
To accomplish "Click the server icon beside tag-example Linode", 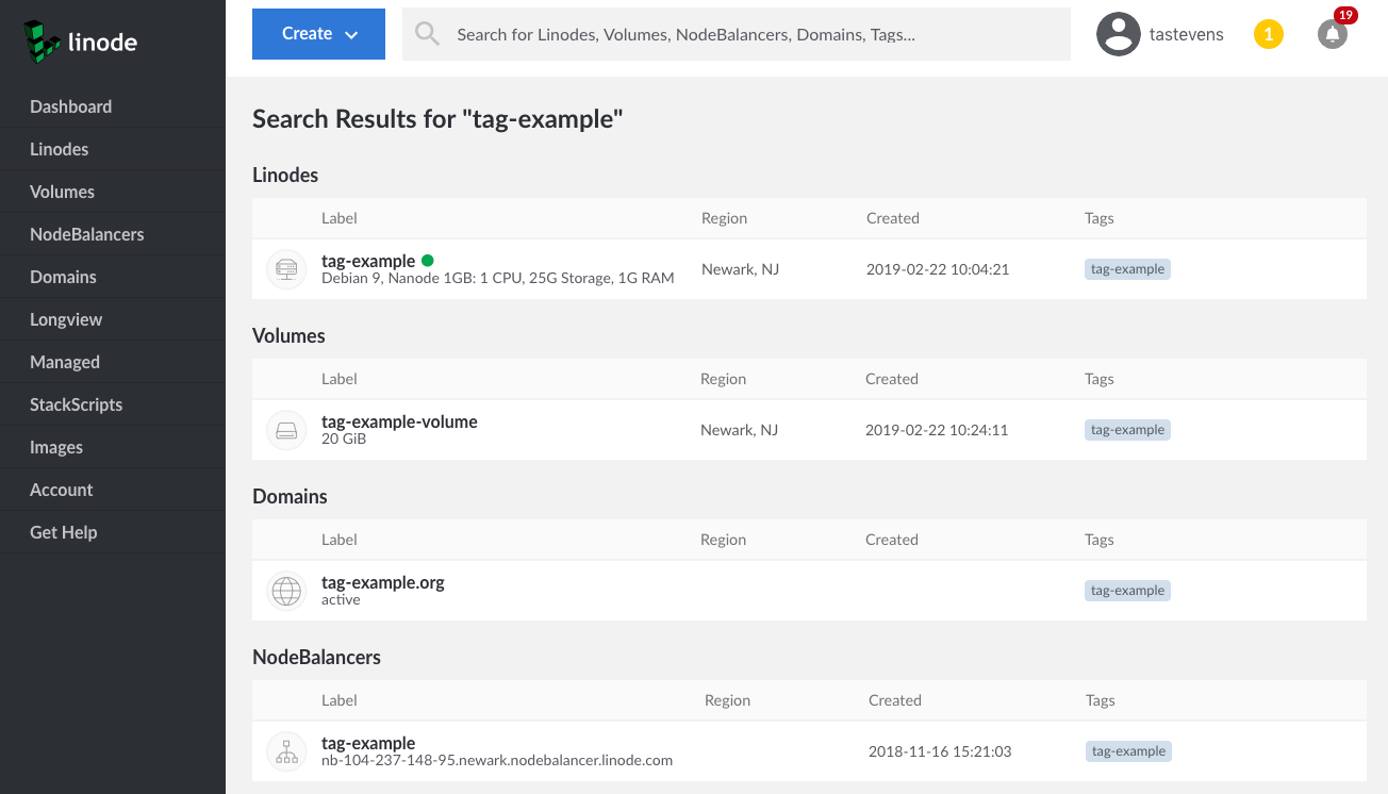I will [x=286, y=269].
